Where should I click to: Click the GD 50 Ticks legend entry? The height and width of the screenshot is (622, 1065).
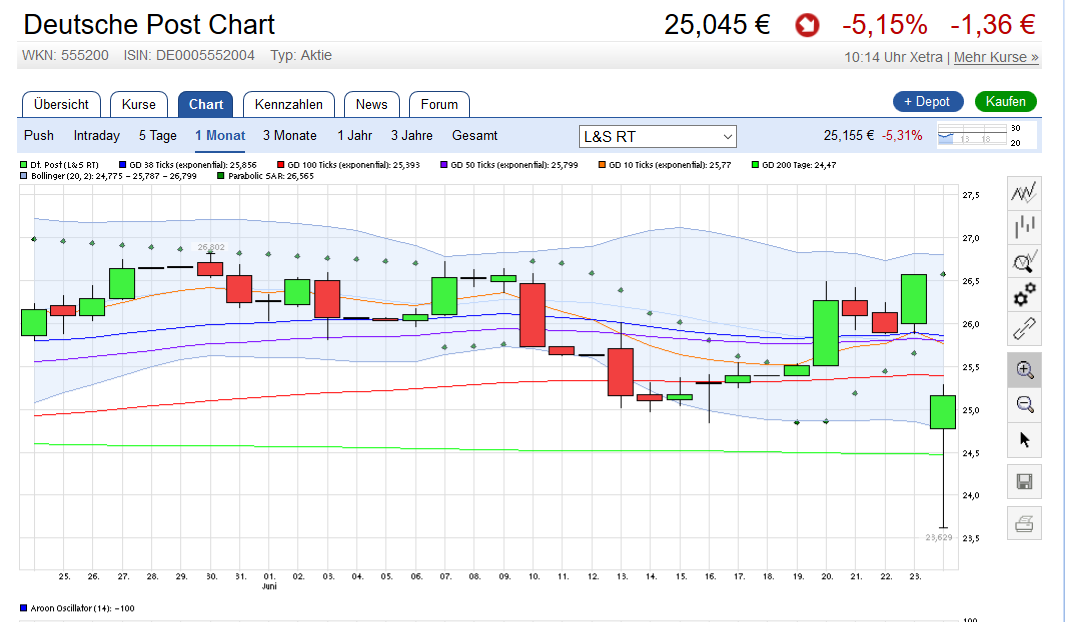[x=509, y=164]
